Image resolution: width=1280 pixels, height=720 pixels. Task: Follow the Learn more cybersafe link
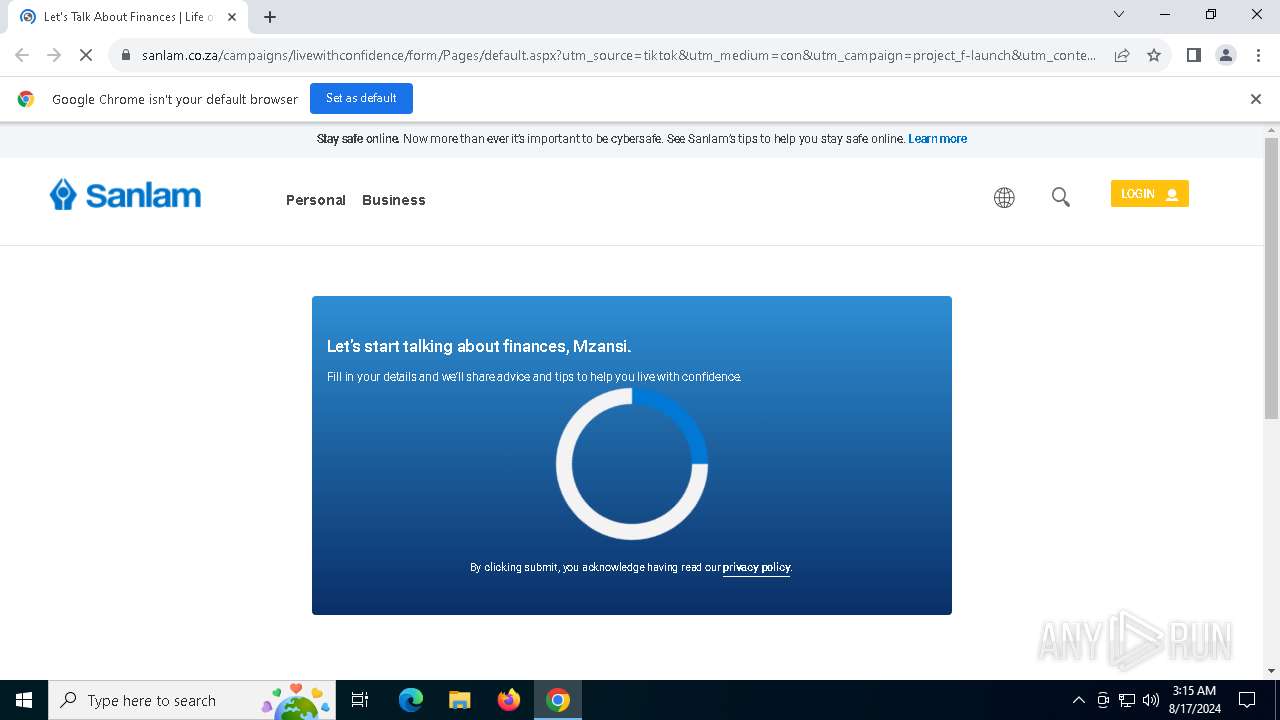pos(937,139)
